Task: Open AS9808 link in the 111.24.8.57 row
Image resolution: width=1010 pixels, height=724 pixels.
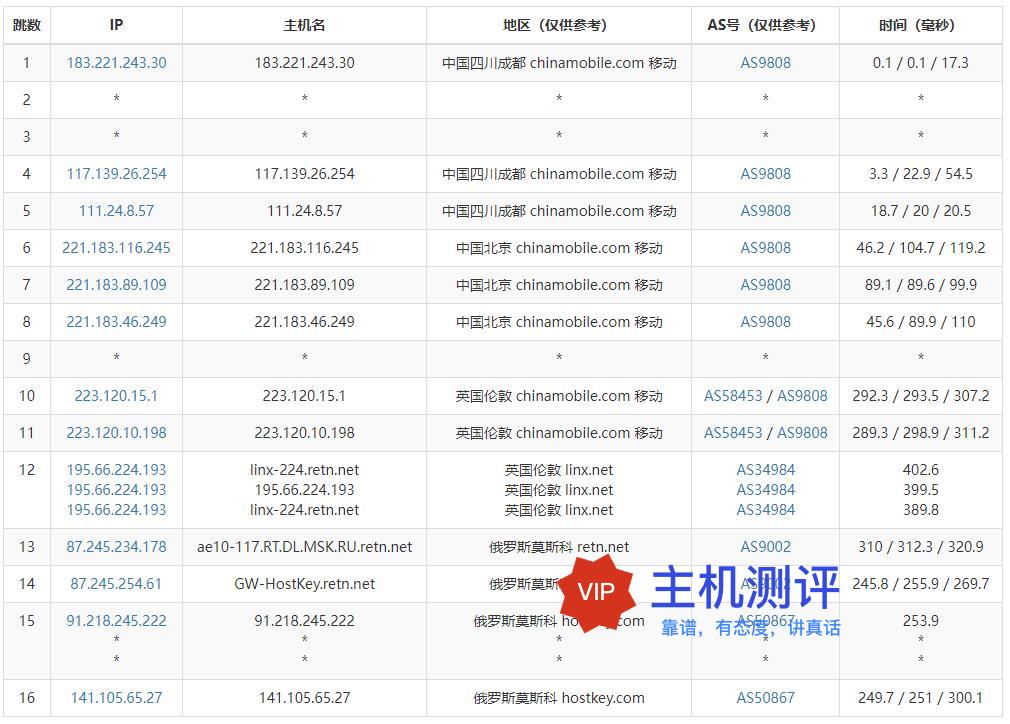Action: tap(765, 211)
